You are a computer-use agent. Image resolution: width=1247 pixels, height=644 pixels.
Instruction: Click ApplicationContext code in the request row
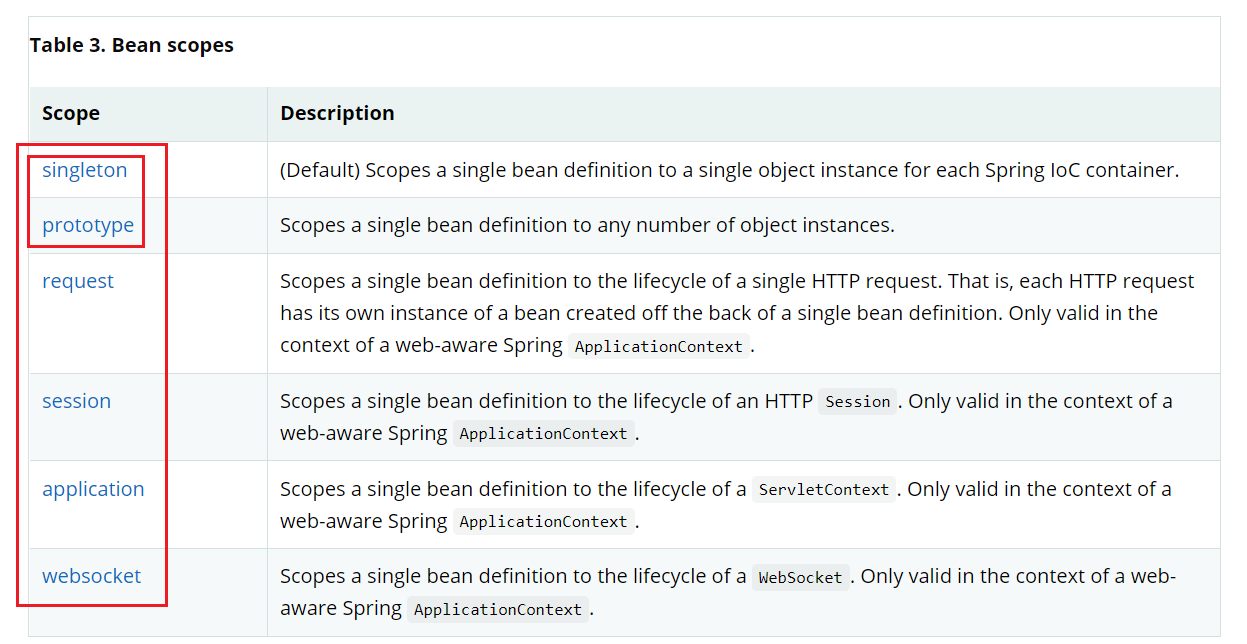click(x=658, y=346)
